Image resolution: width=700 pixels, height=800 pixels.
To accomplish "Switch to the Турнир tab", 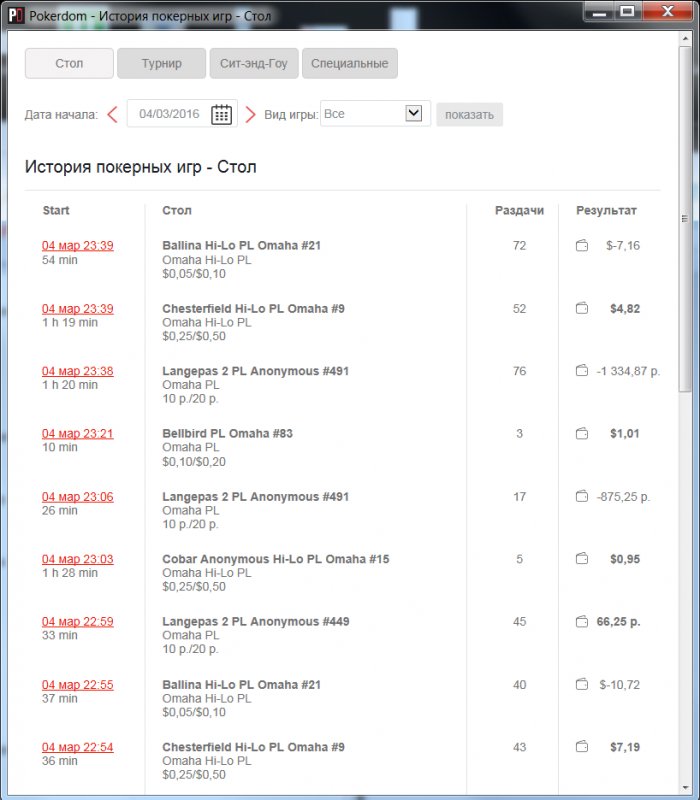I will coord(161,63).
